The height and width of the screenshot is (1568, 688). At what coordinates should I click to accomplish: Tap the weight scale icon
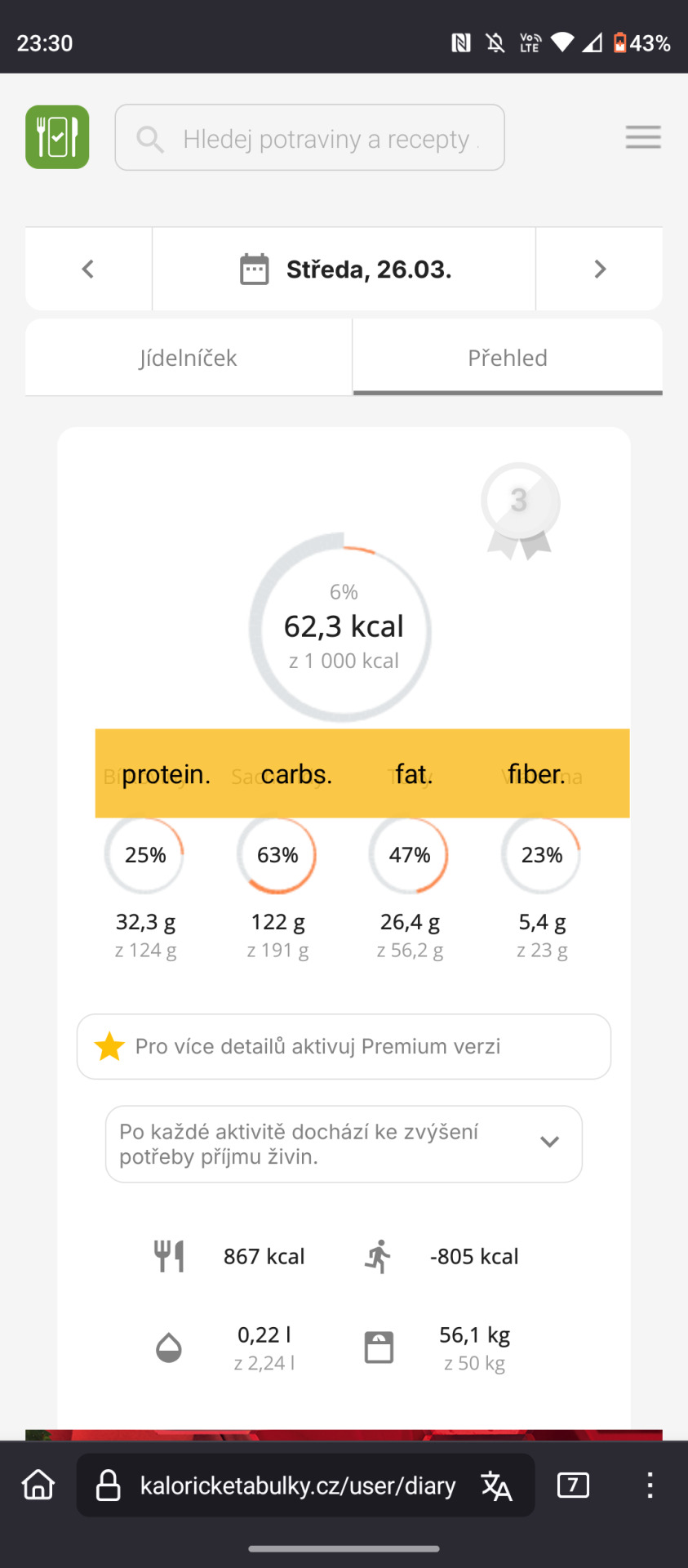(x=379, y=1347)
